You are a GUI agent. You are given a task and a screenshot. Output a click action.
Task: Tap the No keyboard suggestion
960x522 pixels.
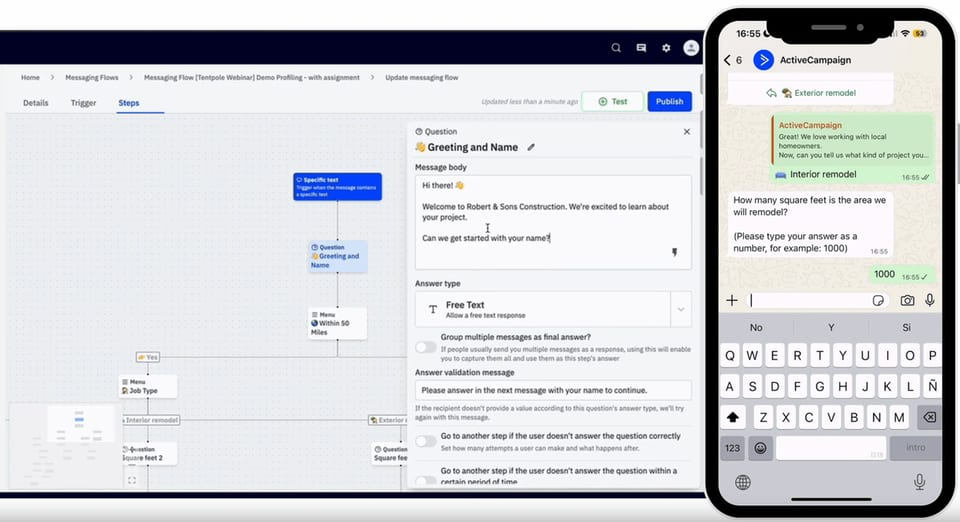tap(756, 327)
